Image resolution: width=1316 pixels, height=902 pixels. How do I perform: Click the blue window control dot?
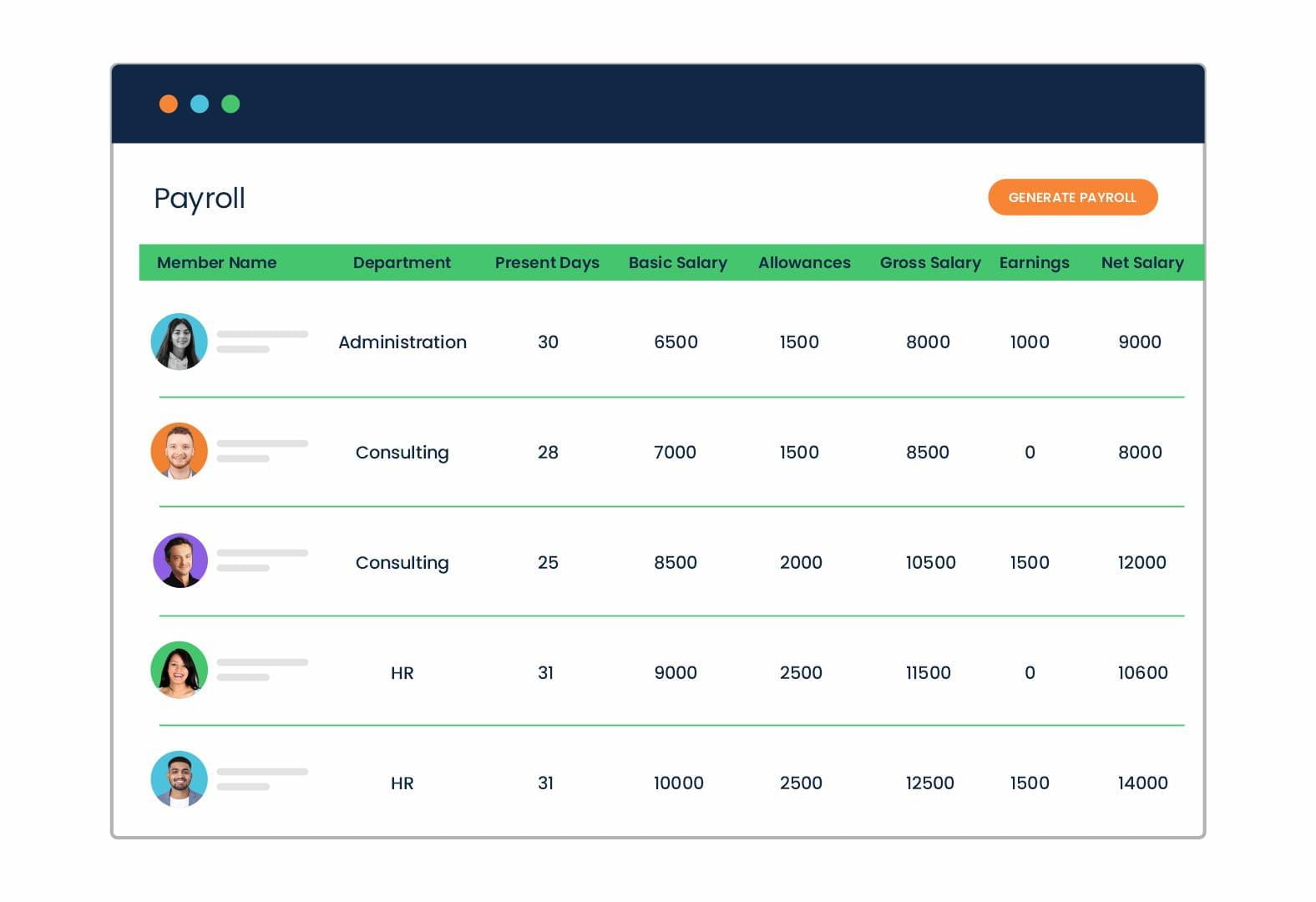(200, 104)
